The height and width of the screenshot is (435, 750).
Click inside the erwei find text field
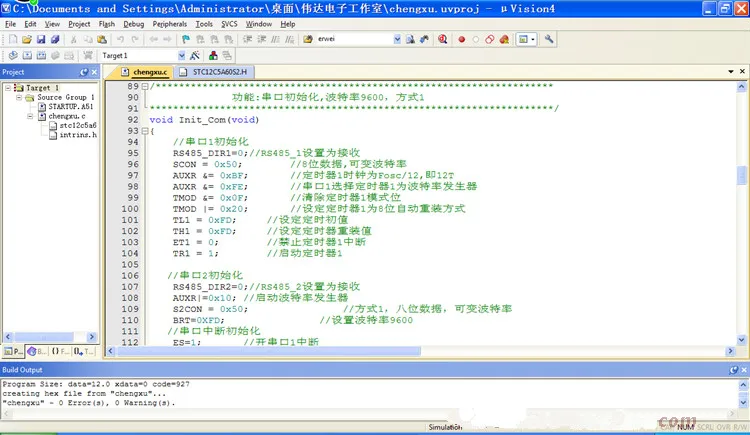[x=354, y=39]
